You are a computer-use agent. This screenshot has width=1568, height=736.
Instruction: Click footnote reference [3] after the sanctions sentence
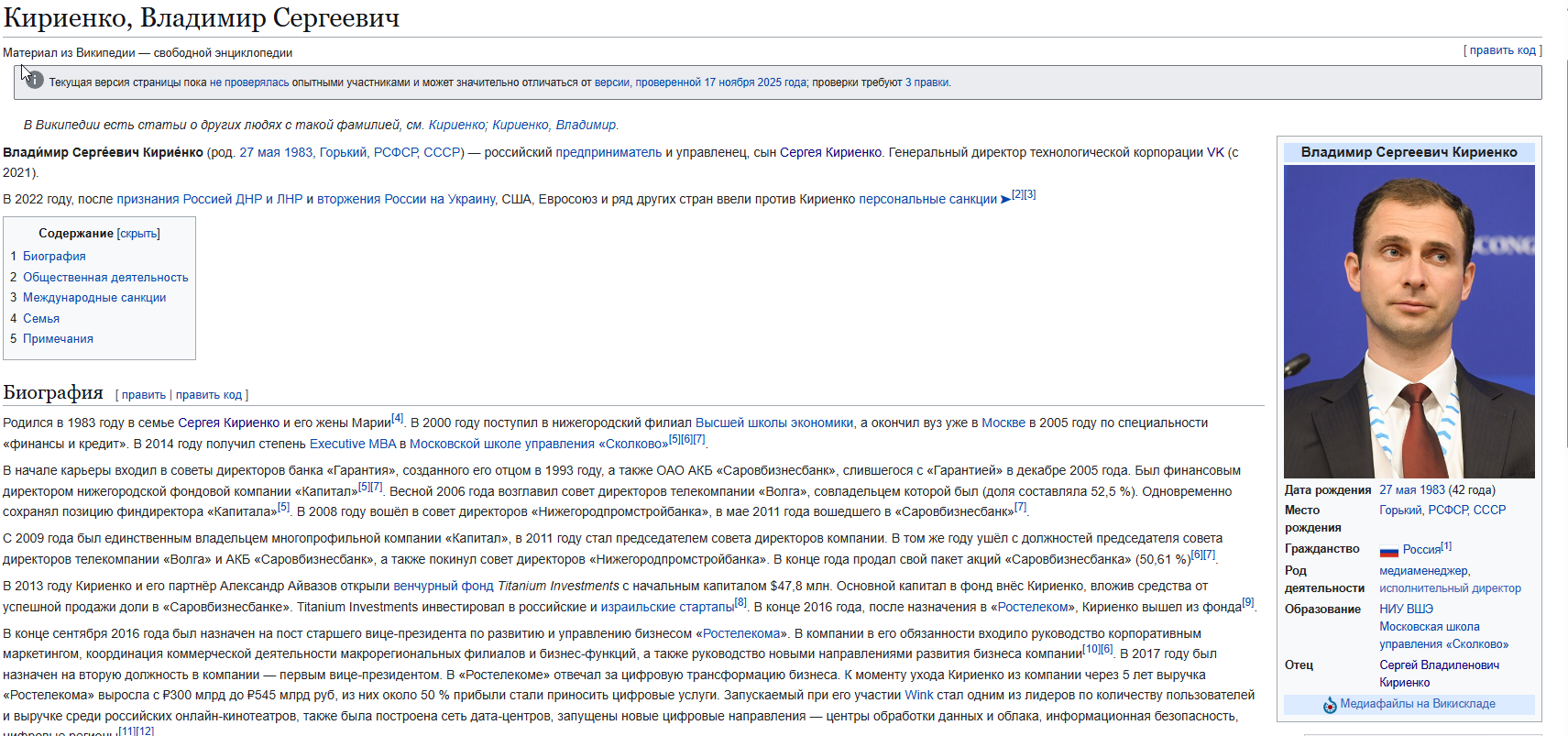pyautogui.click(x=1030, y=194)
